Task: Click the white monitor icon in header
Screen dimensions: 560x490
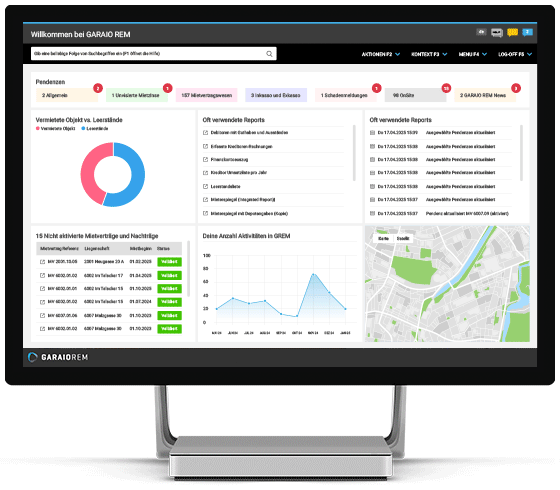Action: pos(497,33)
